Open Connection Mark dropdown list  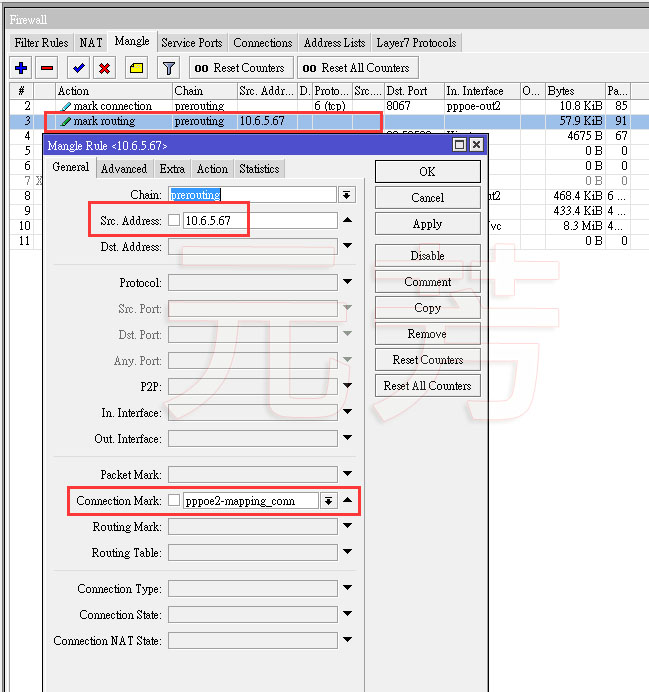pos(329,501)
